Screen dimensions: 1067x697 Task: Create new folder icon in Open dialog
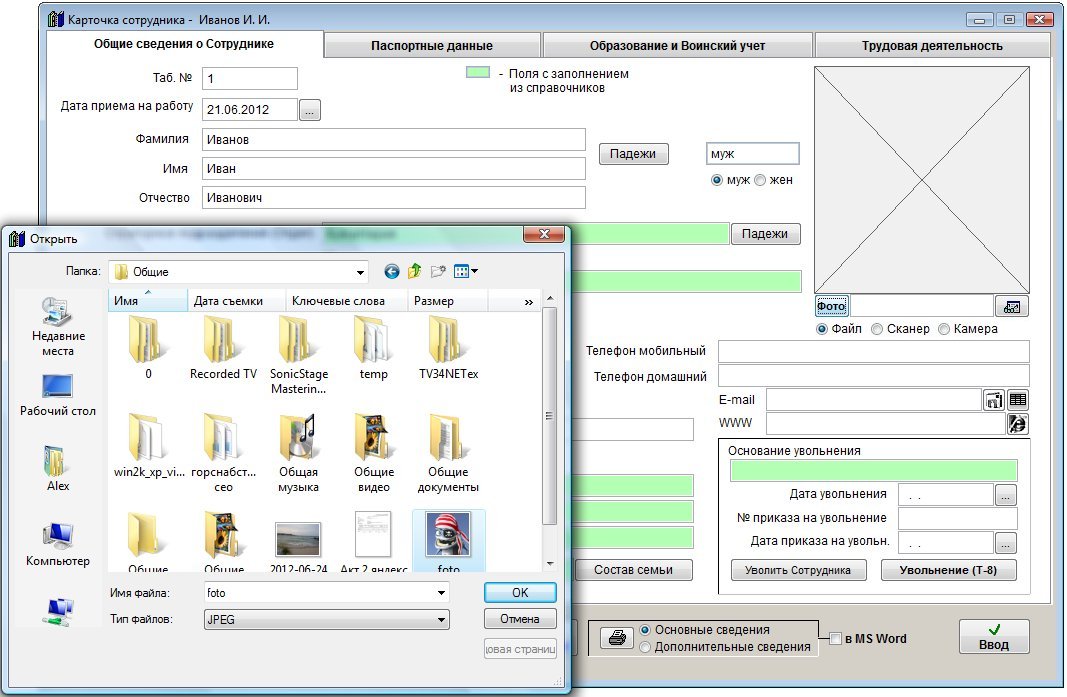[438, 271]
